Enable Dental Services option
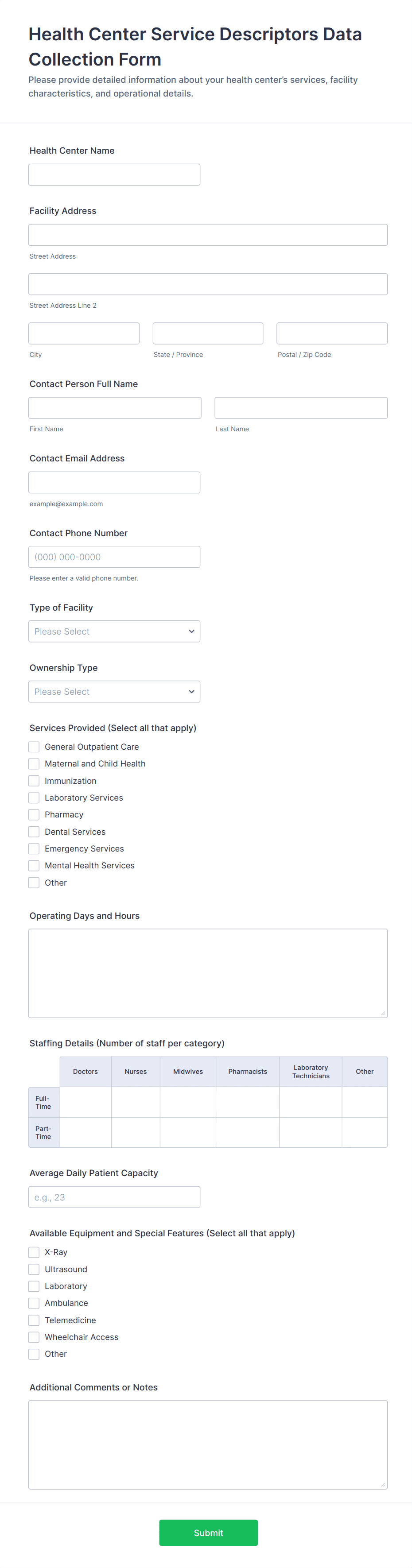The width and height of the screenshot is (412, 1568). click(x=34, y=832)
